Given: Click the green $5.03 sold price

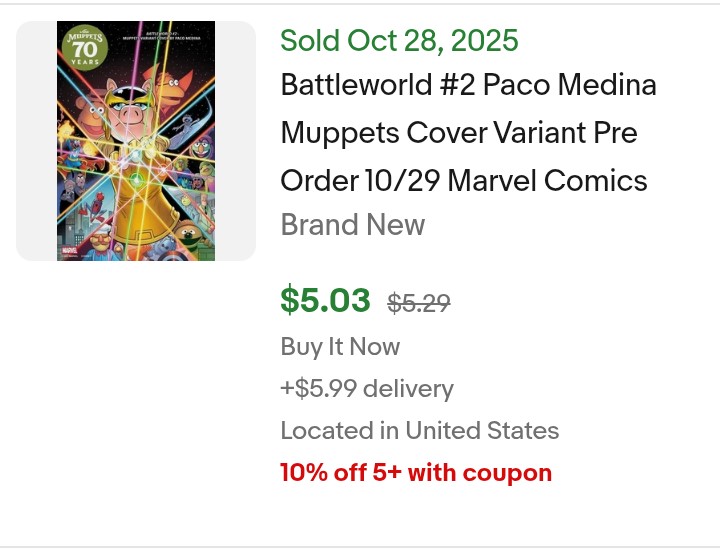Looking at the screenshot, I should coord(325,300).
